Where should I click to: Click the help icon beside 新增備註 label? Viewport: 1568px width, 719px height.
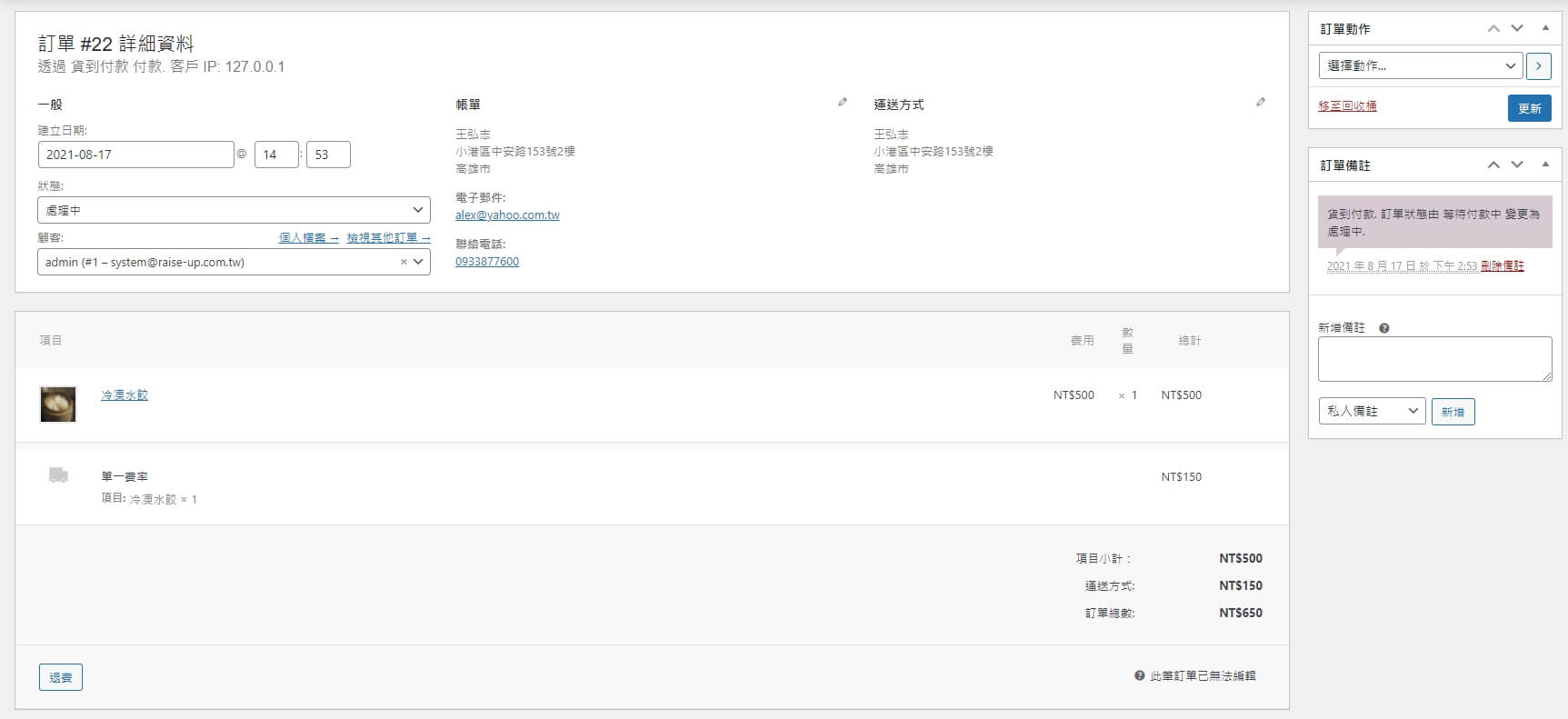1383,328
